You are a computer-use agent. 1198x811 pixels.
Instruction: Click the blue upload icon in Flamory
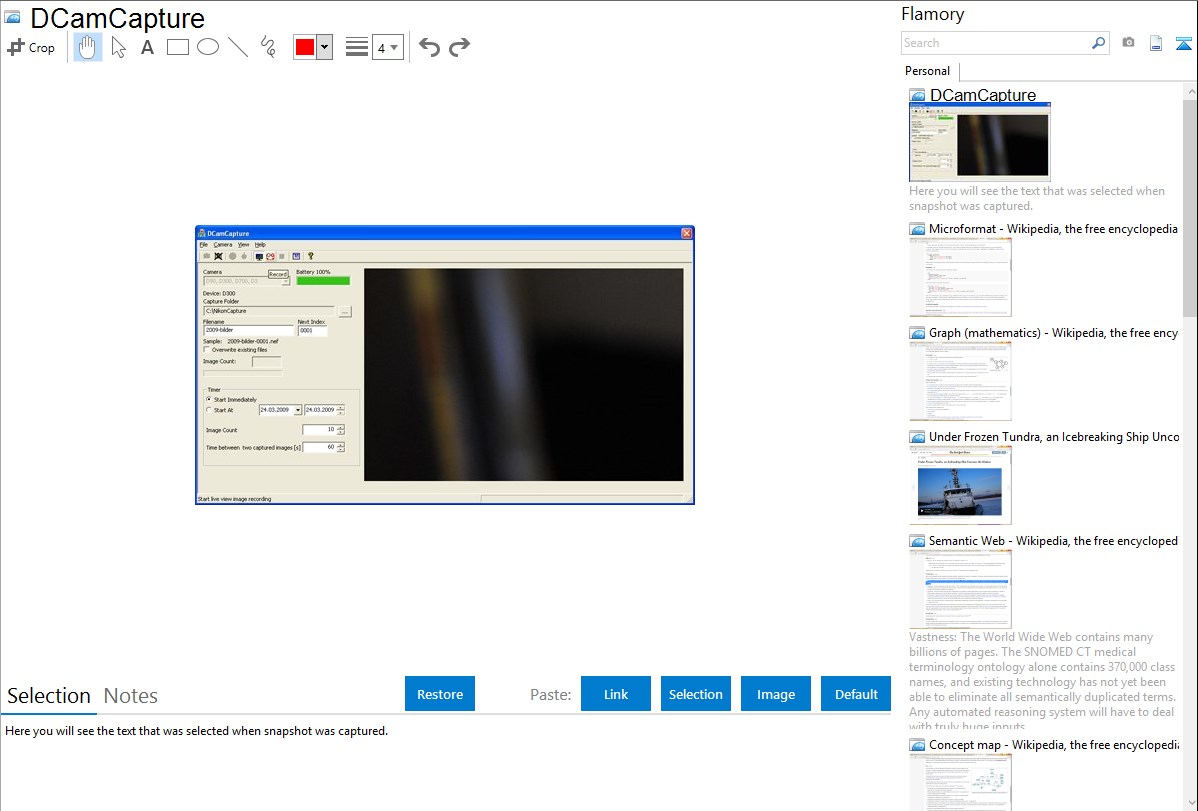[1183, 43]
